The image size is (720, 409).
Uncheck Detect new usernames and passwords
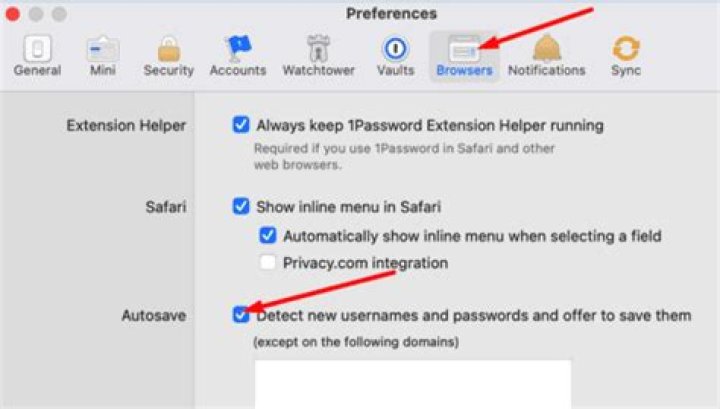click(241, 315)
